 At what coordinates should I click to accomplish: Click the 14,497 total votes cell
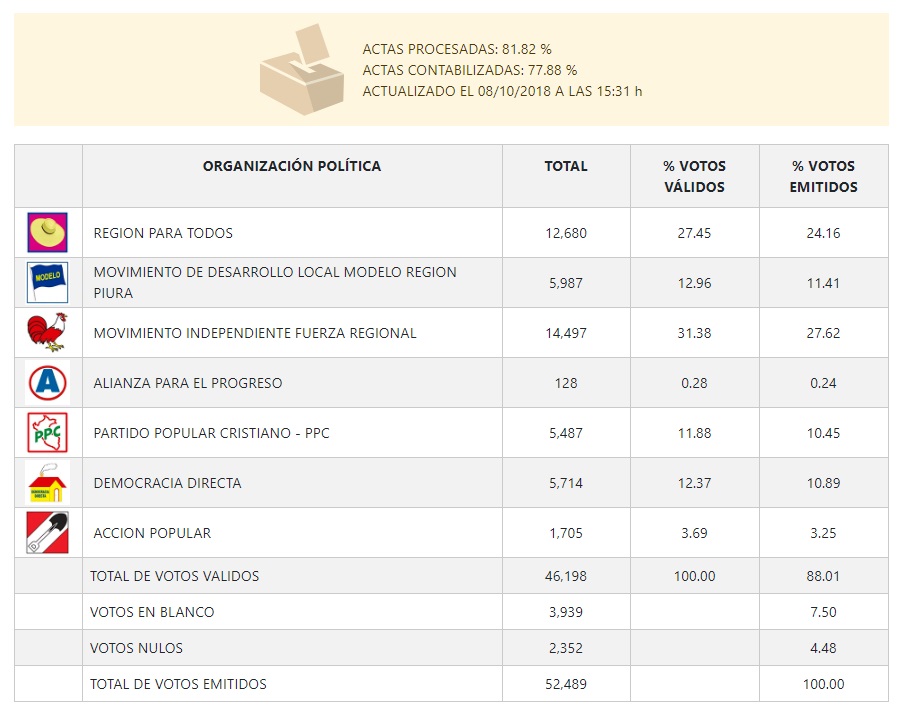pos(566,333)
